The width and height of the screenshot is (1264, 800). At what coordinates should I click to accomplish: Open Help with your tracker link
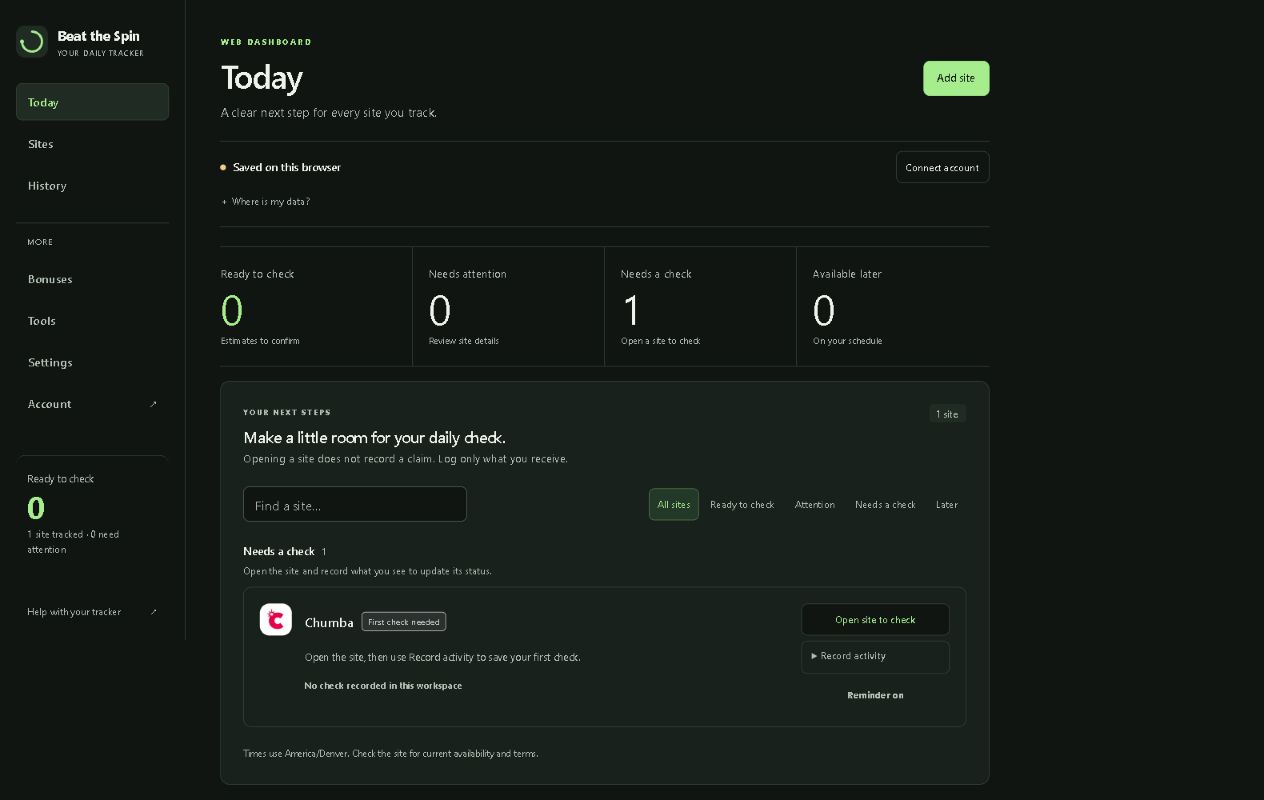pos(92,612)
